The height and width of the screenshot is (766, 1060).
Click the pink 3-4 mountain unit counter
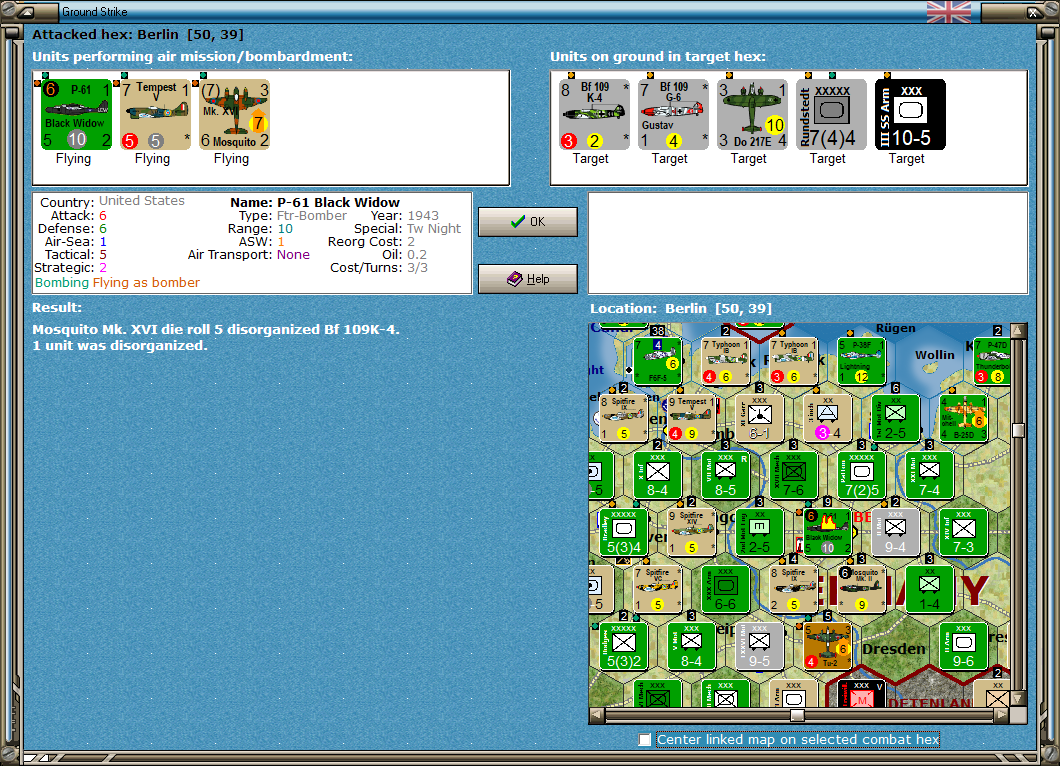pos(828,418)
